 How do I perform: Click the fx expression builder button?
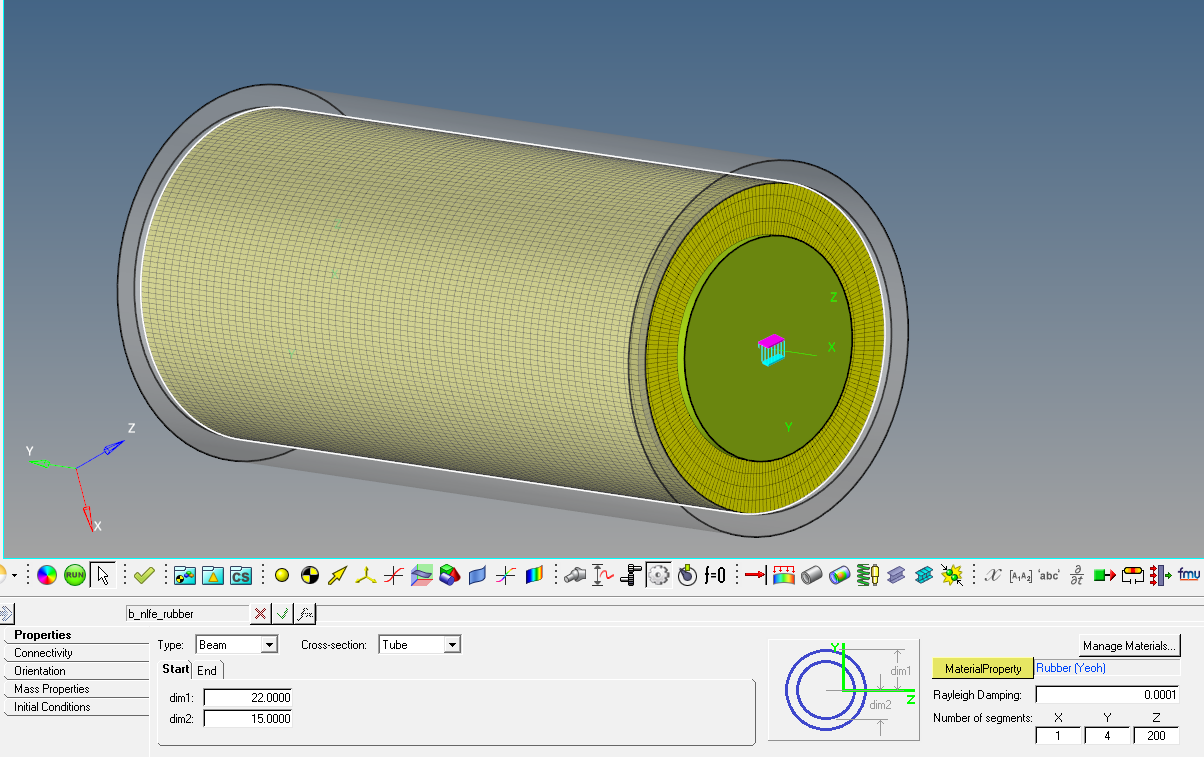306,613
